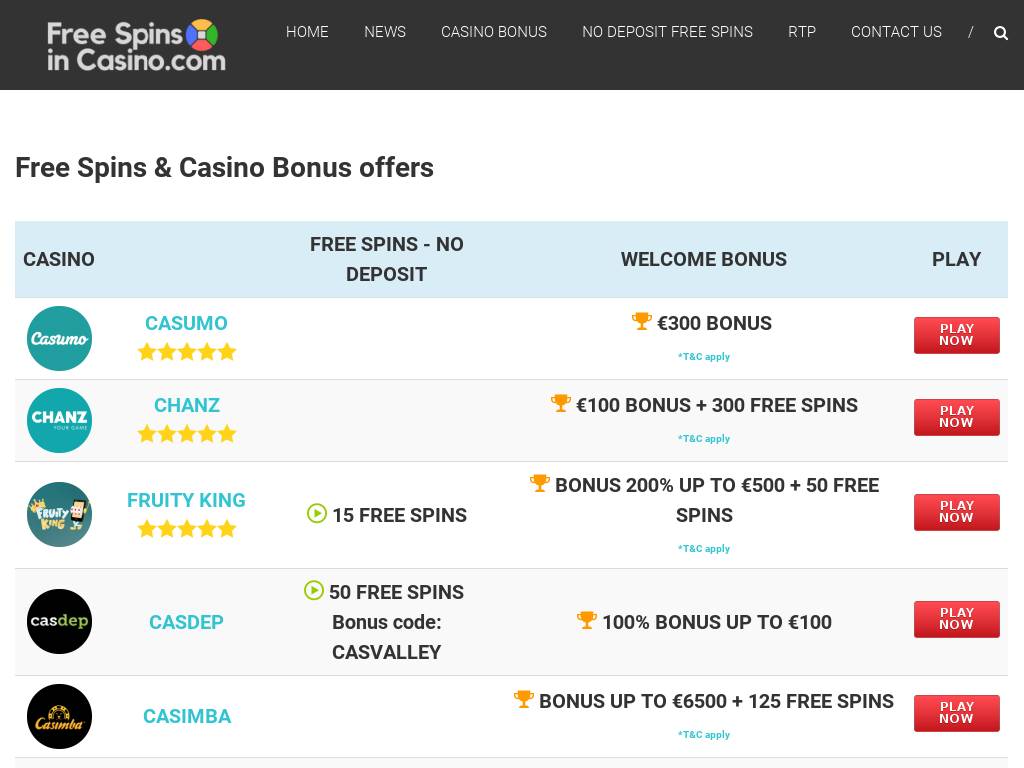1024x768 pixels.
Task: Follow the Casdep casino name link
Action: [x=186, y=622]
